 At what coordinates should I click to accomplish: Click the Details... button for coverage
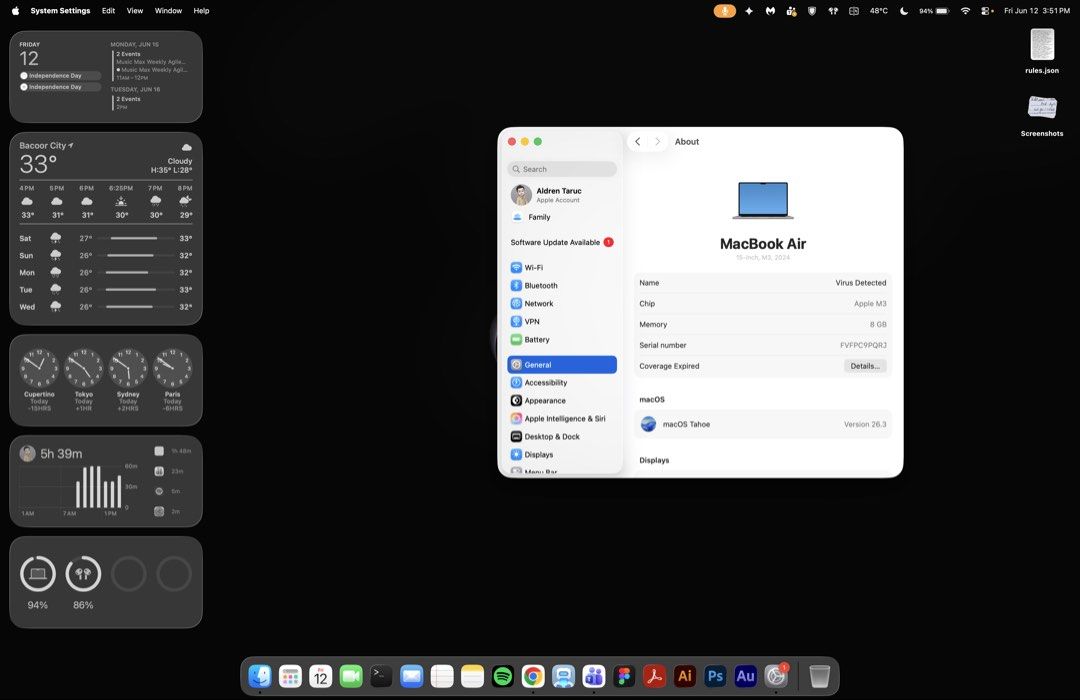864,366
